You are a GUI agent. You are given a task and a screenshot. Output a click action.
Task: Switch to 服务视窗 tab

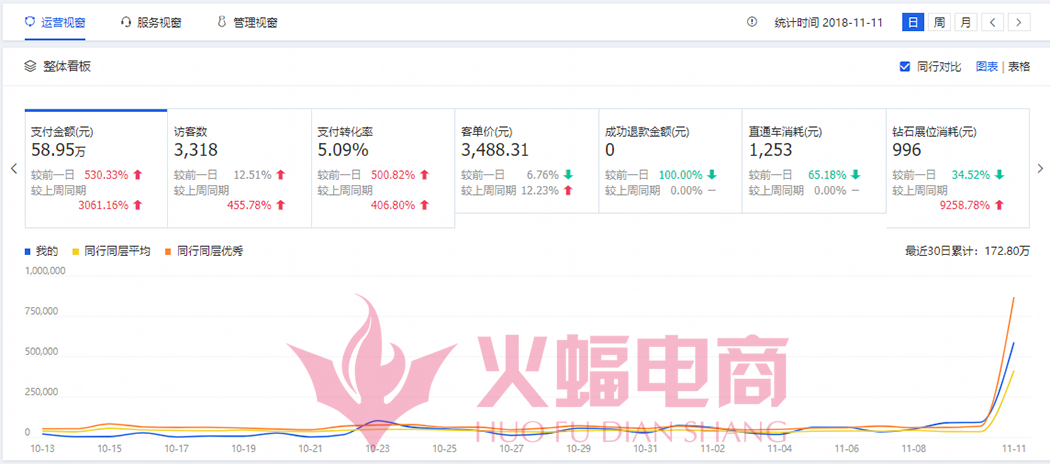pyautogui.click(x=151, y=22)
